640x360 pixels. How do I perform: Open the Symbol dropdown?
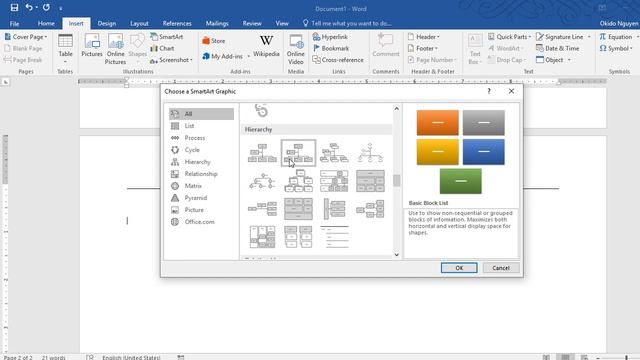[616, 48]
